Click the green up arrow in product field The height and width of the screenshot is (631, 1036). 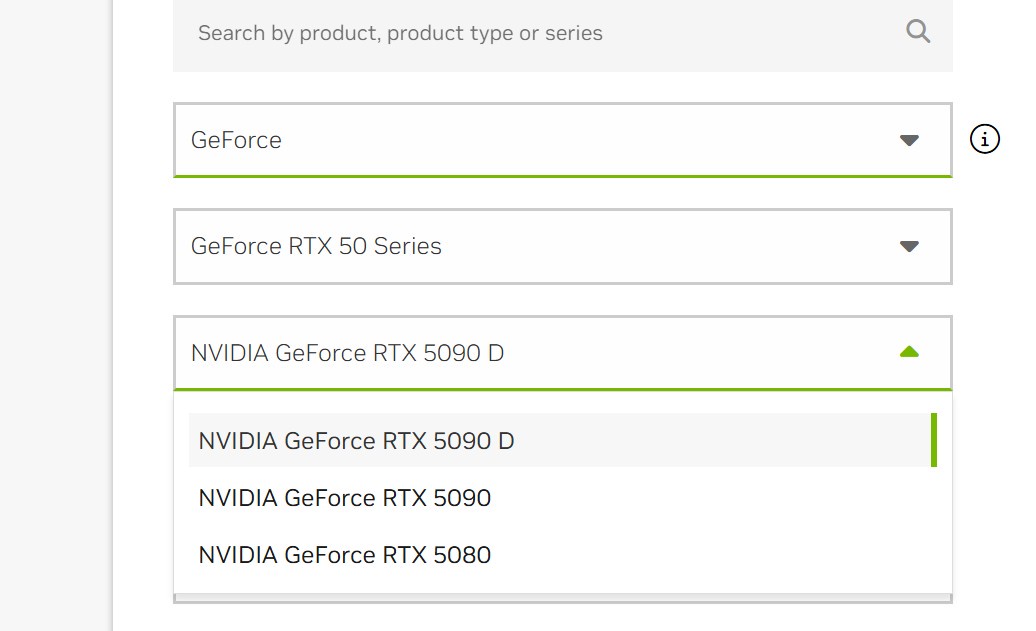click(909, 352)
